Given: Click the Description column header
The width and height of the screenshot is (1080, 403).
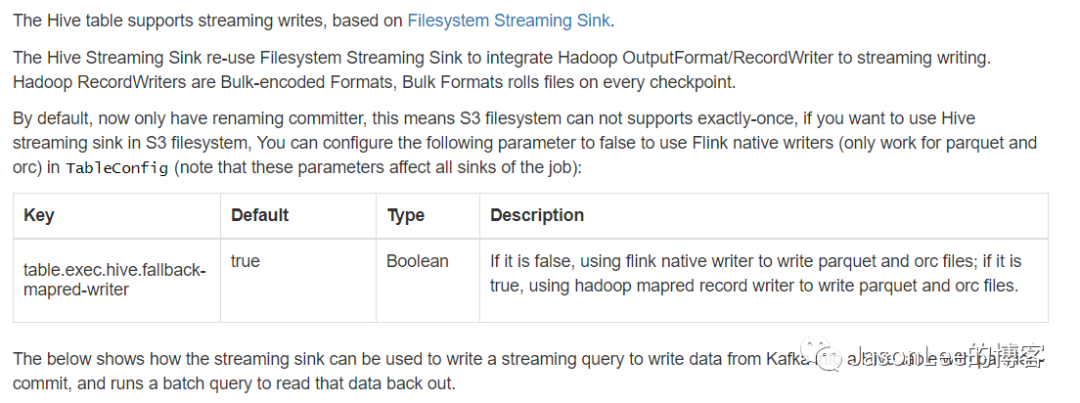Looking at the screenshot, I should 537,215.
